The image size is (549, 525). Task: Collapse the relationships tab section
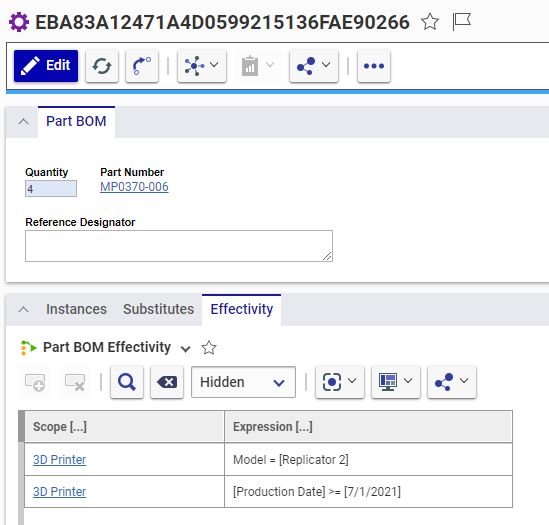23,310
